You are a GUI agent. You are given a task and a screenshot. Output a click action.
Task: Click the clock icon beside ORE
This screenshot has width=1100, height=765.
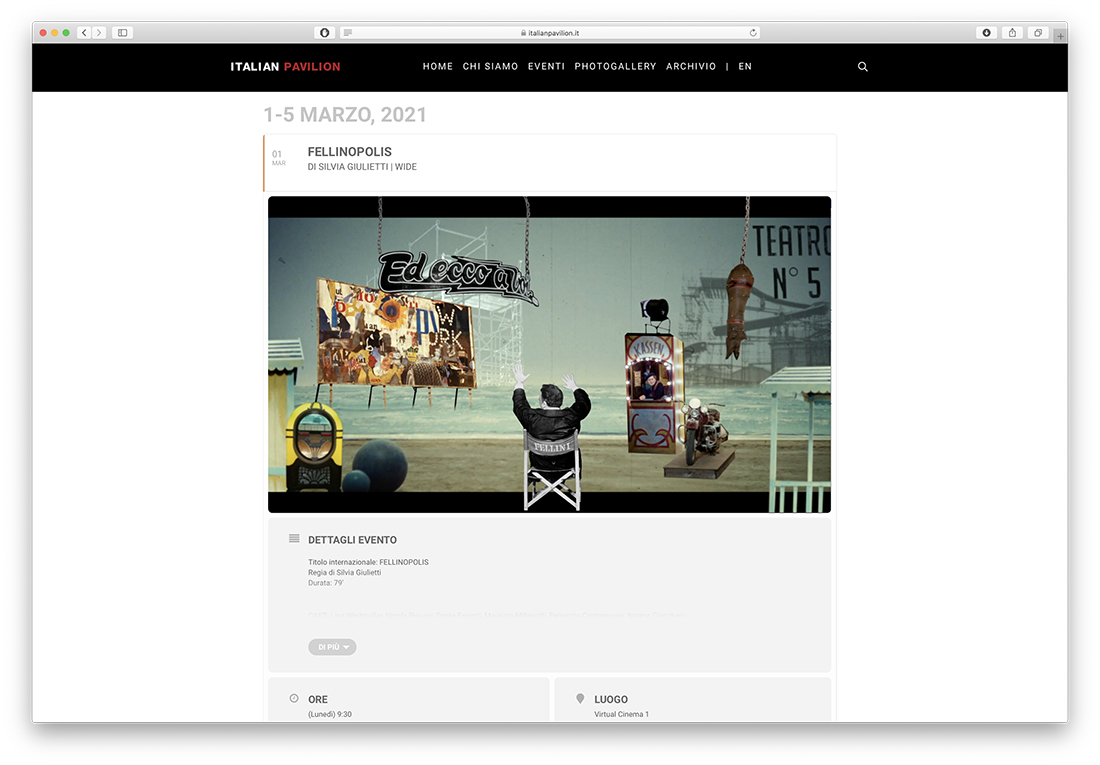click(x=294, y=698)
